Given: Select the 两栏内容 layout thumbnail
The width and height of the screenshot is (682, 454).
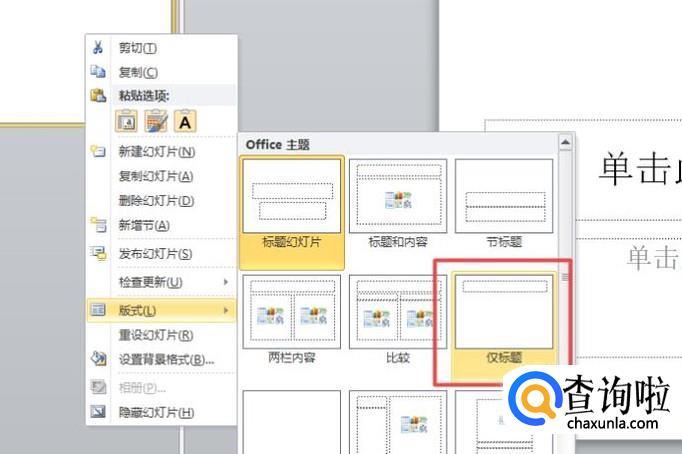Looking at the screenshot, I should coord(292,311).
